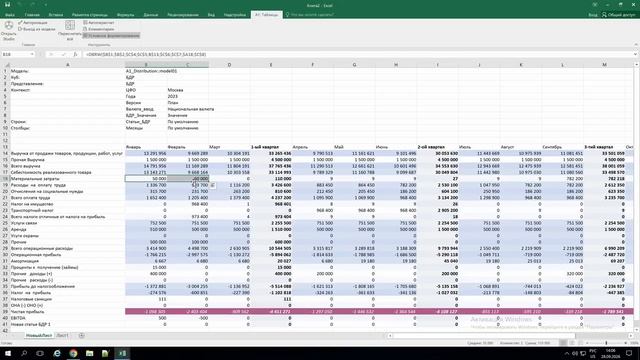Click the Select All corner of the grid
The width and height of the screenshot is (640, 360).
(x=6, y=64)
